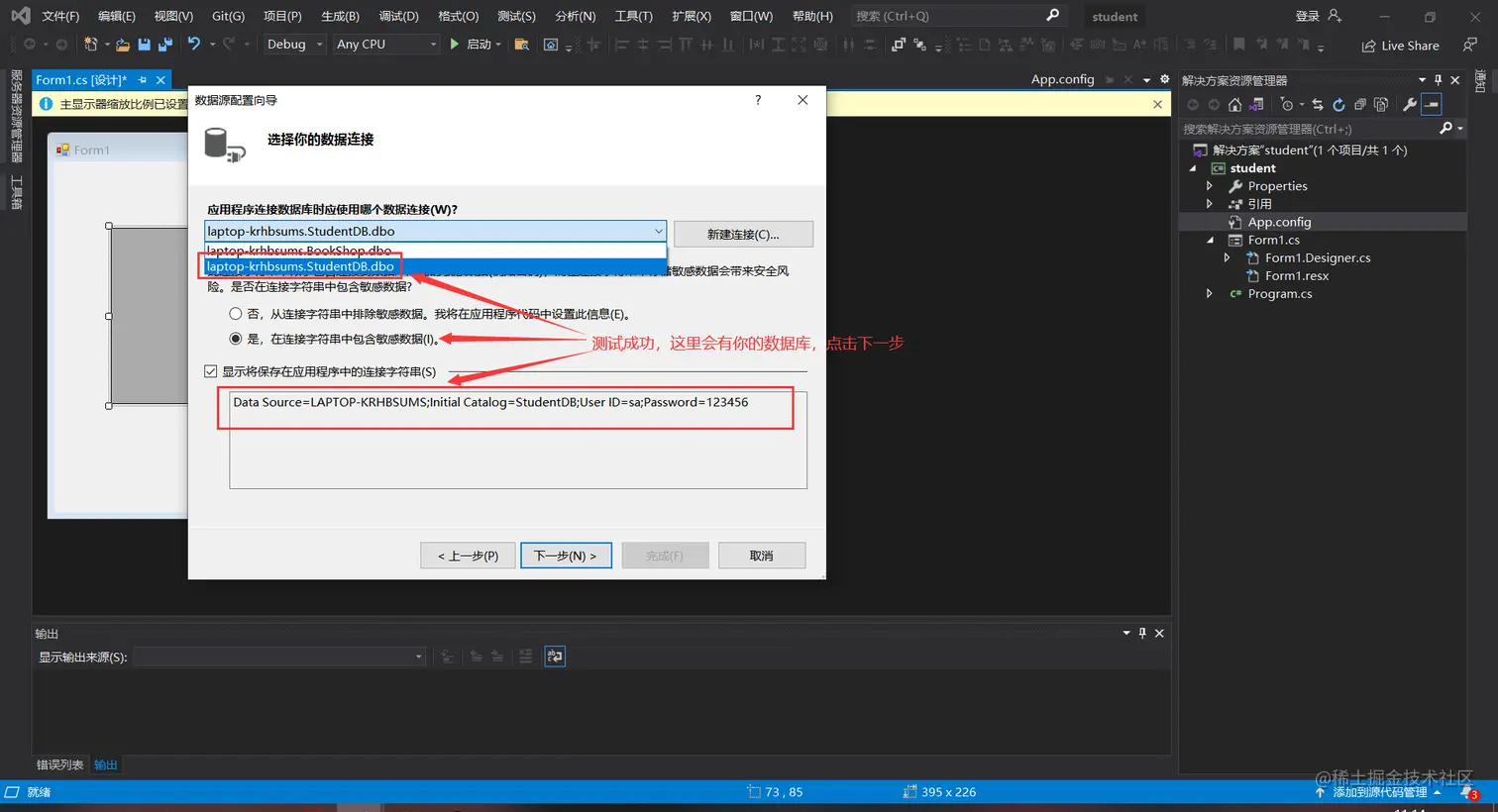Open the 文件(F) File menu

(x=60, y=16)
